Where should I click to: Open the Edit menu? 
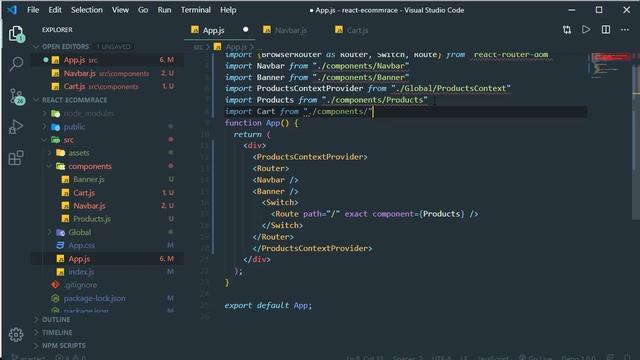pyautogui.click(x=55, y=10)
